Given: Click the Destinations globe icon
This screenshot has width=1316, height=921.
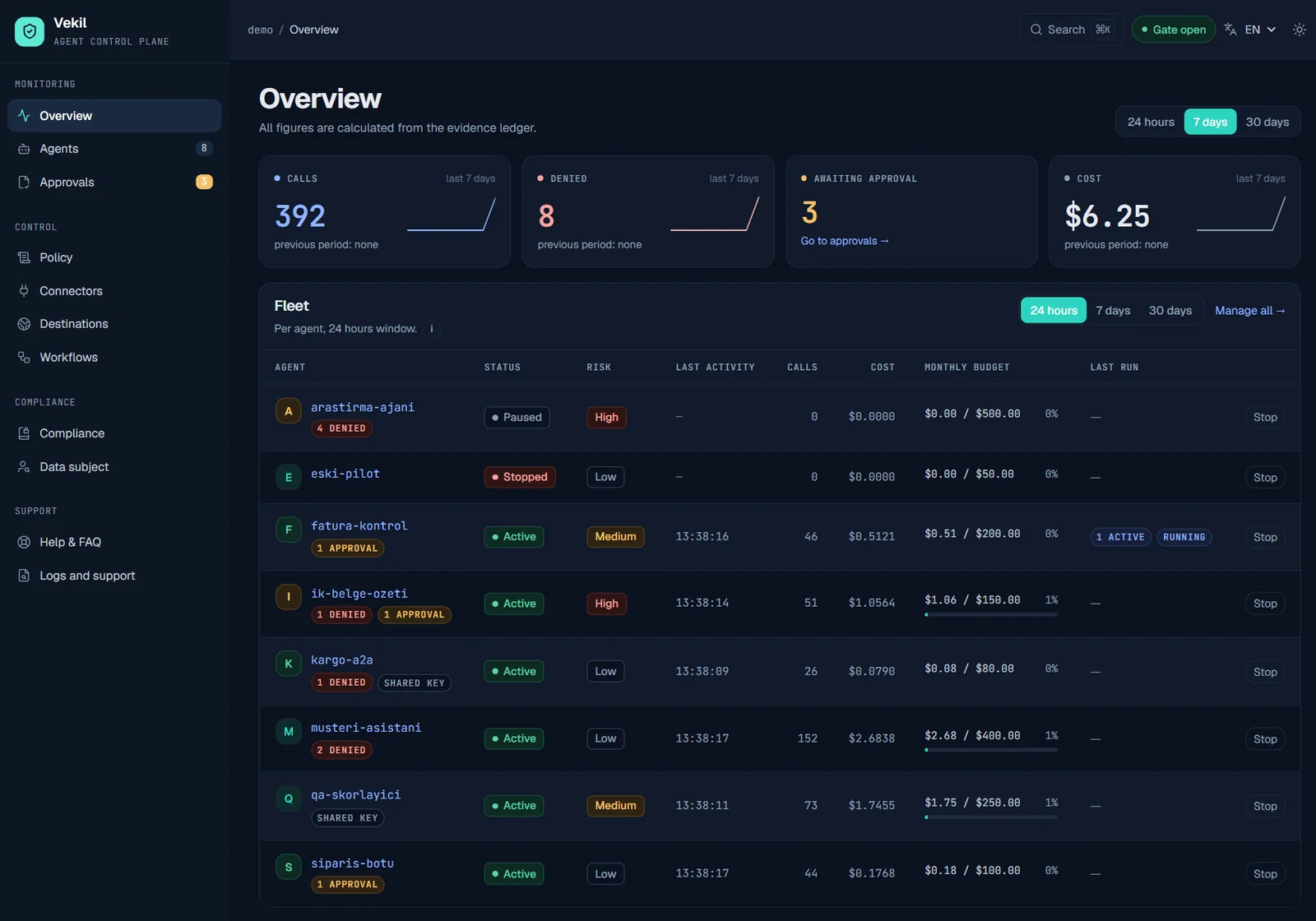Looking at the screenshot, I should click(x=24, y=324).
